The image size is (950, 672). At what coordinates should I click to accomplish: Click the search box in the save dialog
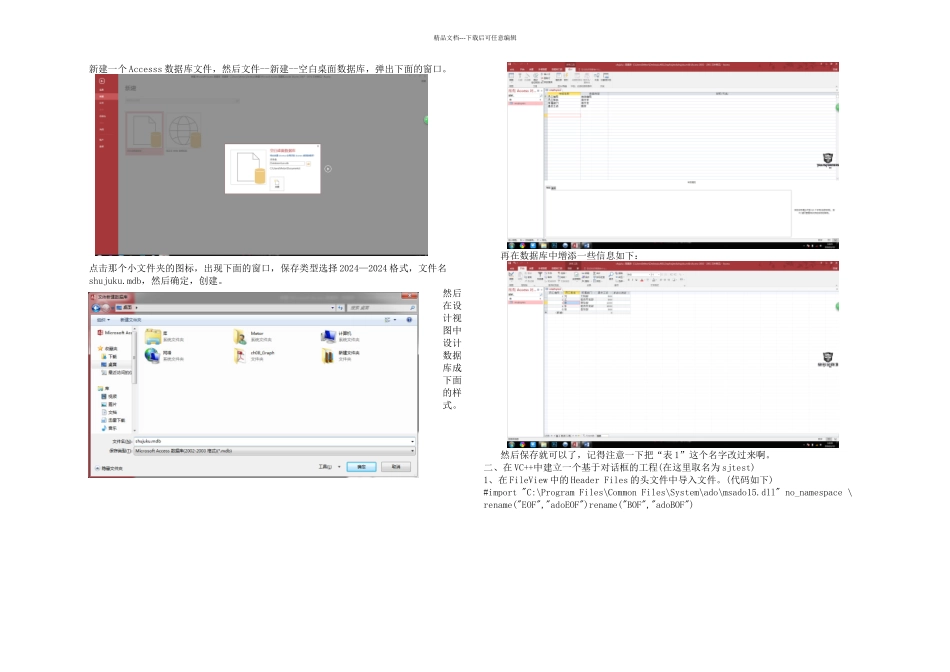(x=382, y=308)
